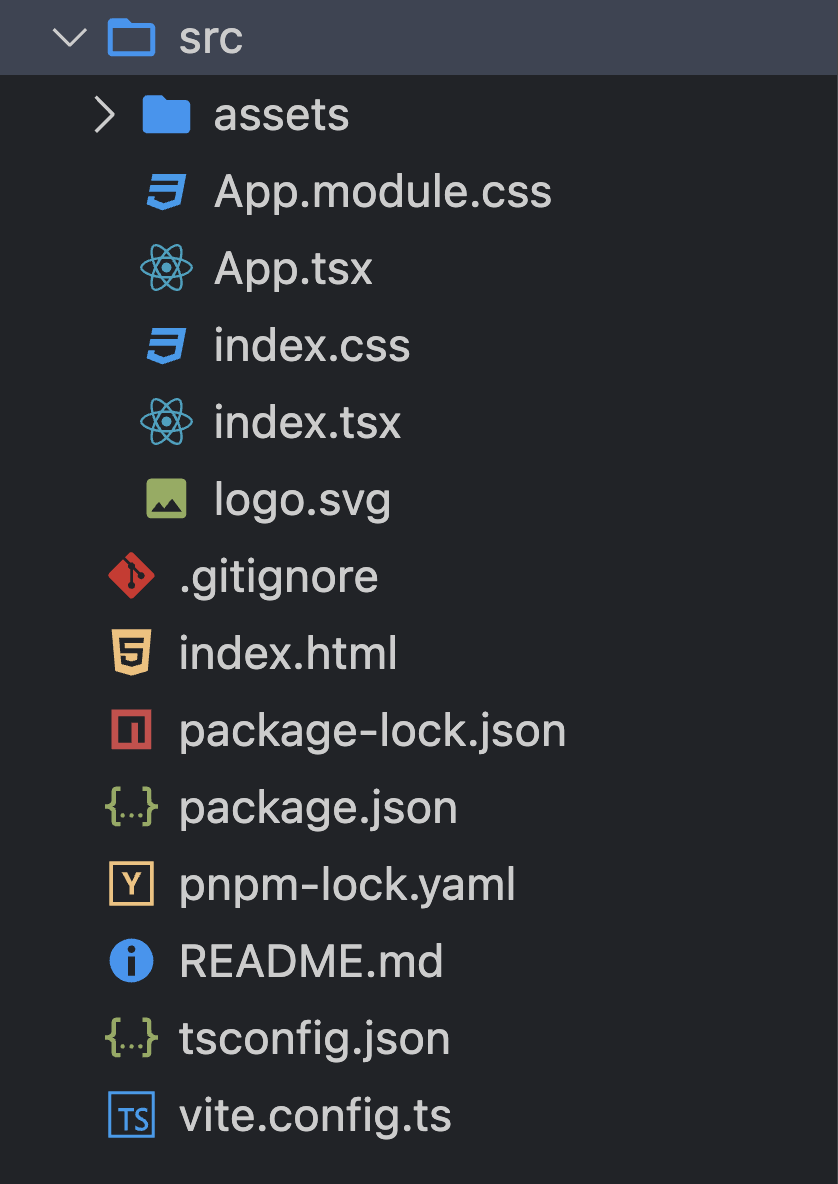Open the vite.config.ts file
This screenshot has height=1184, width=838.
click(x=315, y=1116)
